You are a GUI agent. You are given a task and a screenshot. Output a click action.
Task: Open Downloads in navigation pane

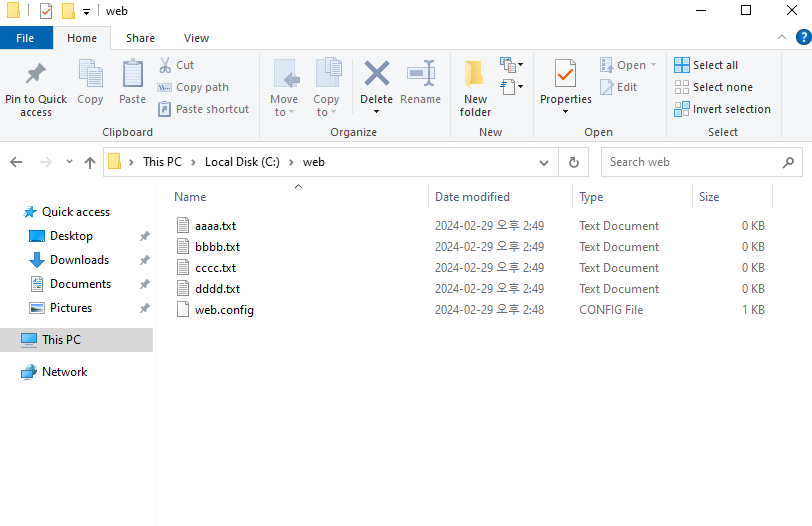79,260
